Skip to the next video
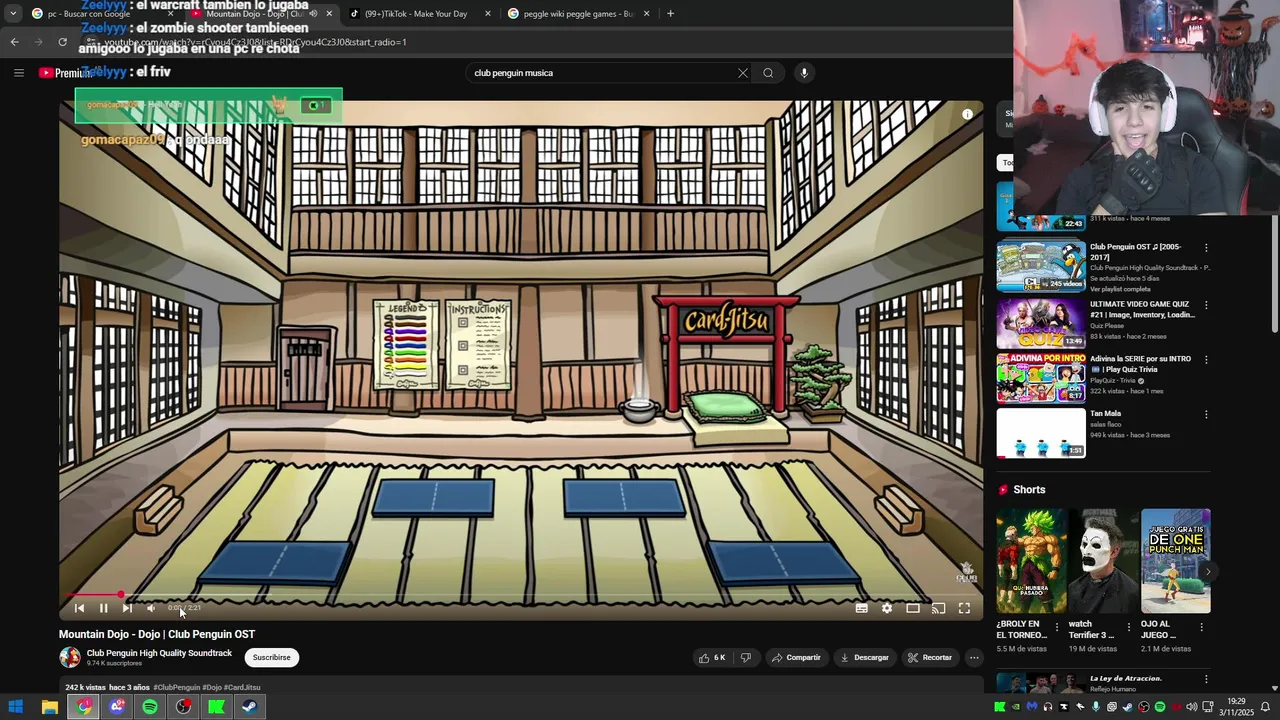 (x=127, y=608)
